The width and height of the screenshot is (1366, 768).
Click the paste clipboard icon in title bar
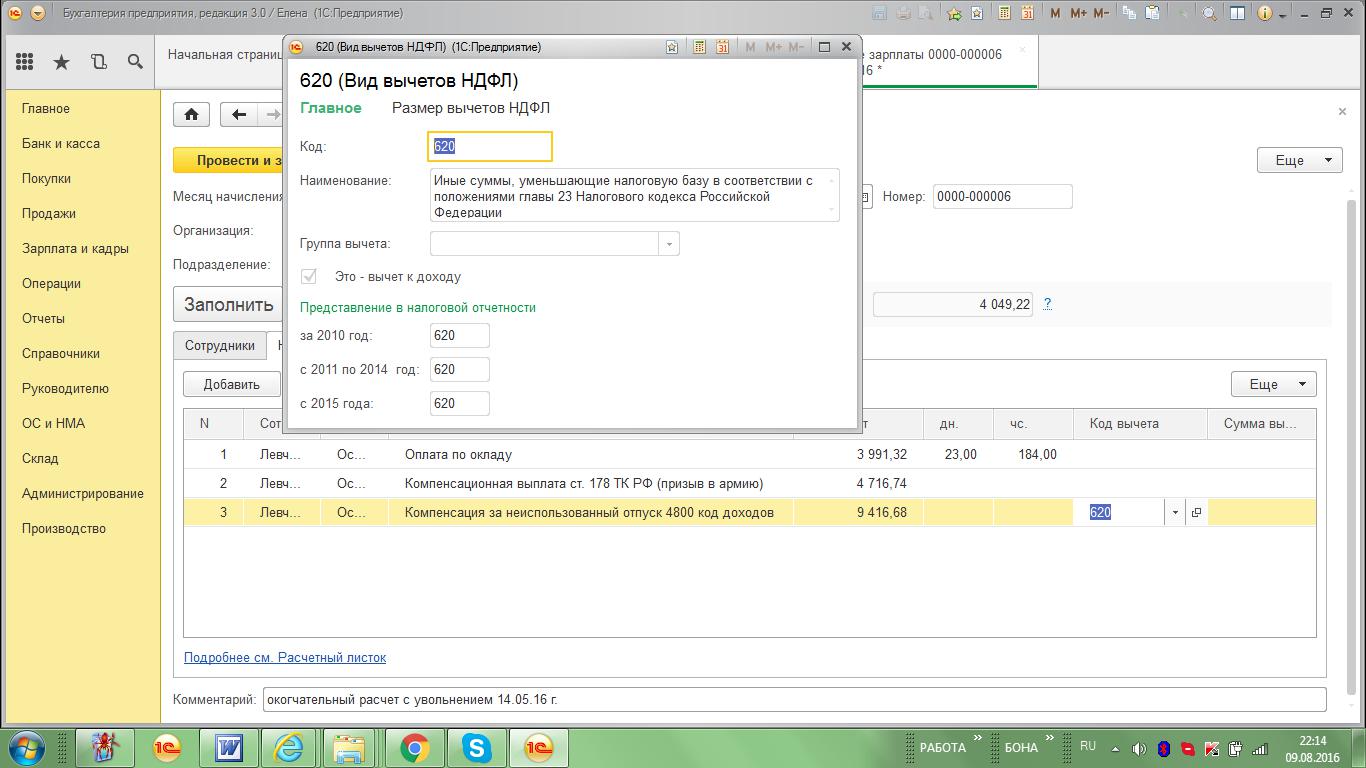pos(1153,13)
